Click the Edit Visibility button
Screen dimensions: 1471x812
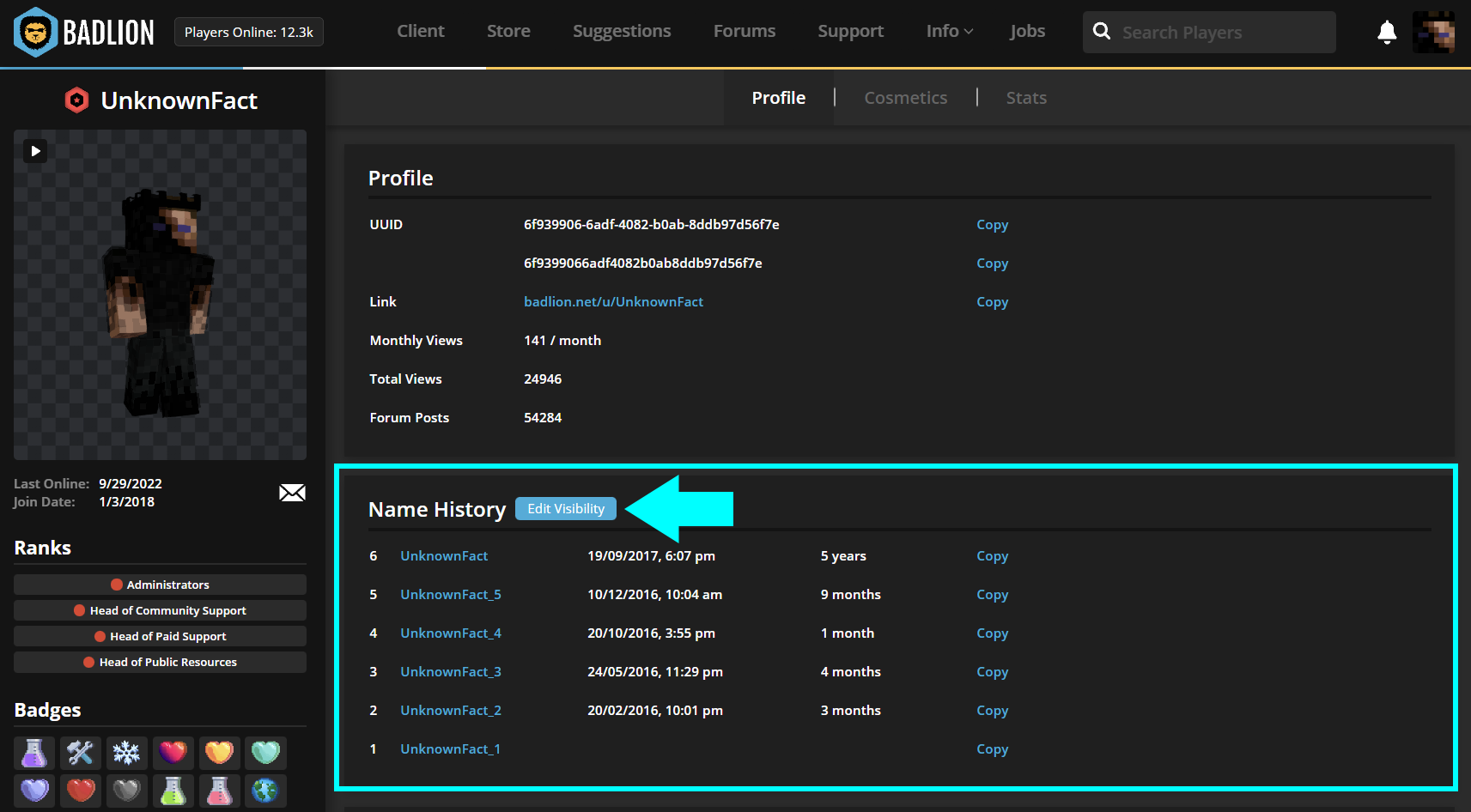click(x=566, y=508)
